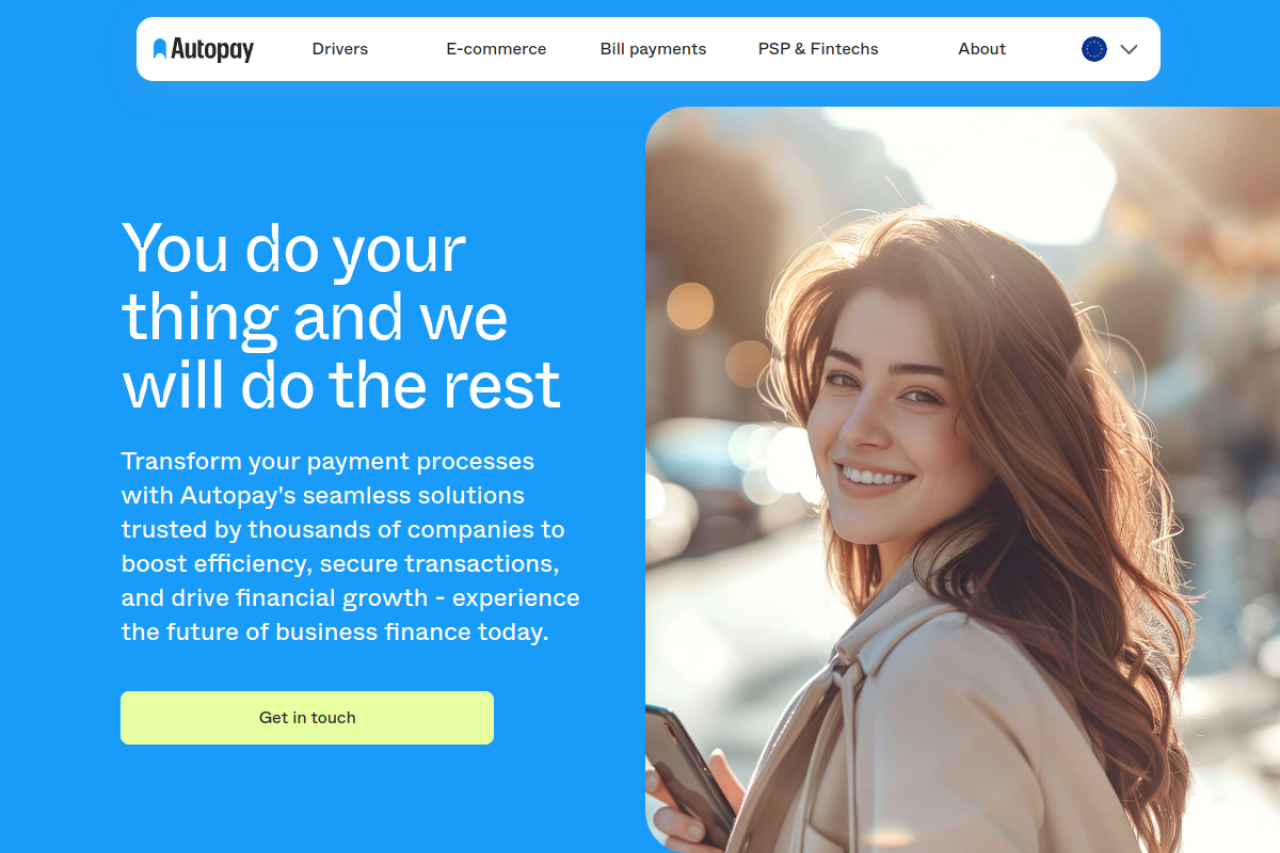Click the Get in touch button
The image size is (1280, 853).
click(x=307, y=718)
